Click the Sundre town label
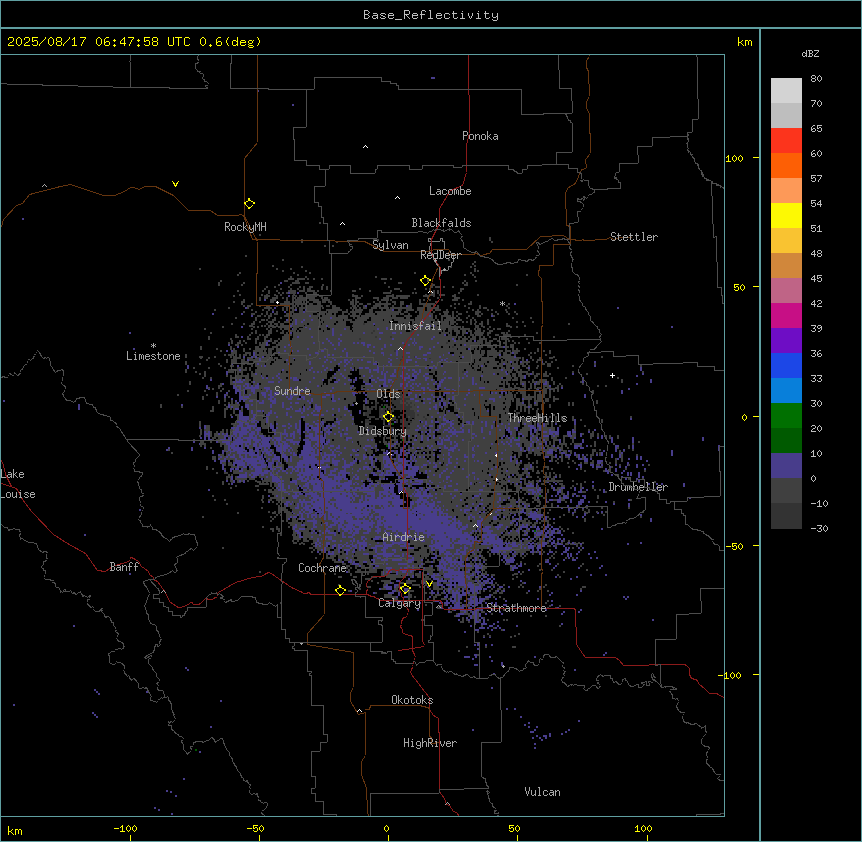 [x=292, y=391]
